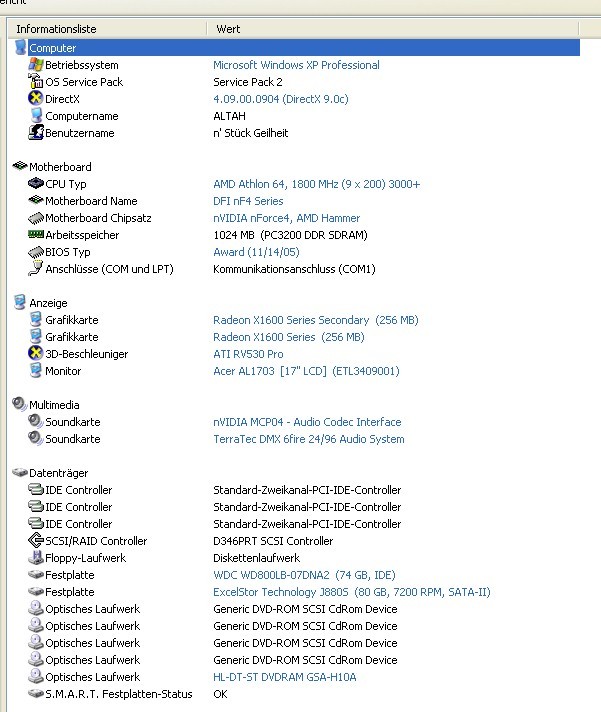Screen dimensions: 601x712
Task: Click the value 'D346PRT SCSI Controller'
Action: (x=273, y=541)
